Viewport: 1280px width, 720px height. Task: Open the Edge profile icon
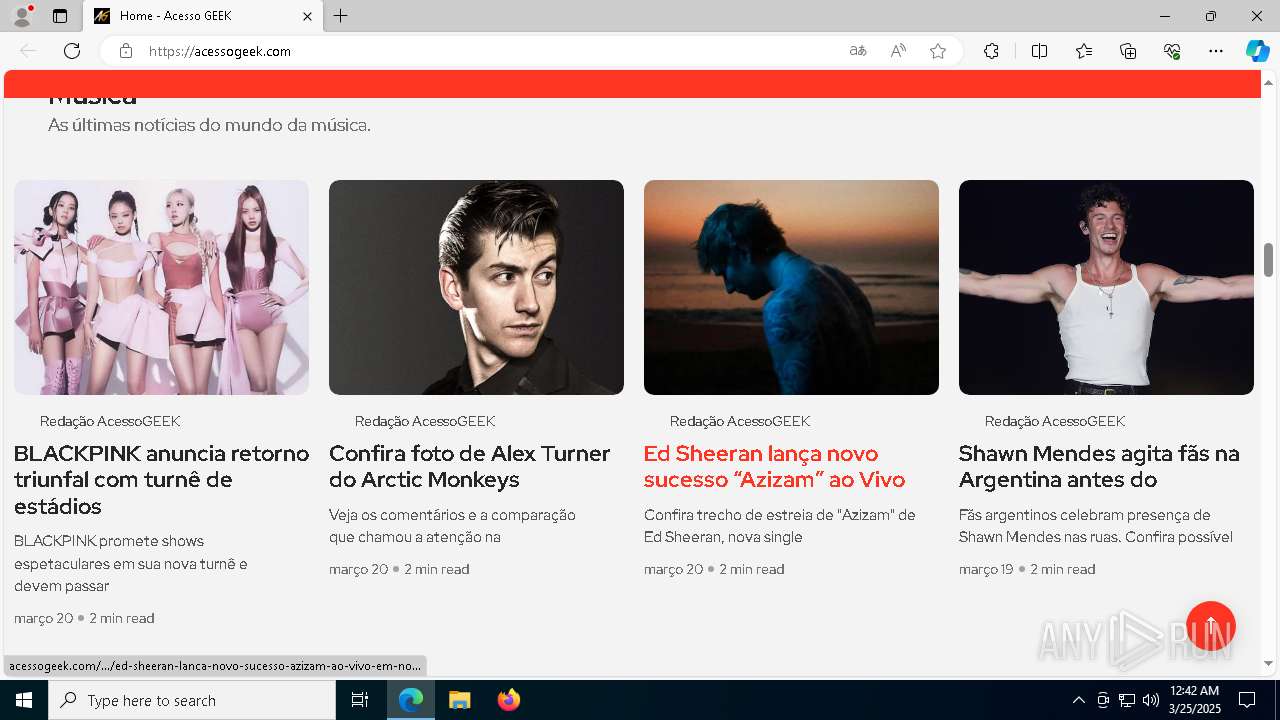[x=22, y=16]
